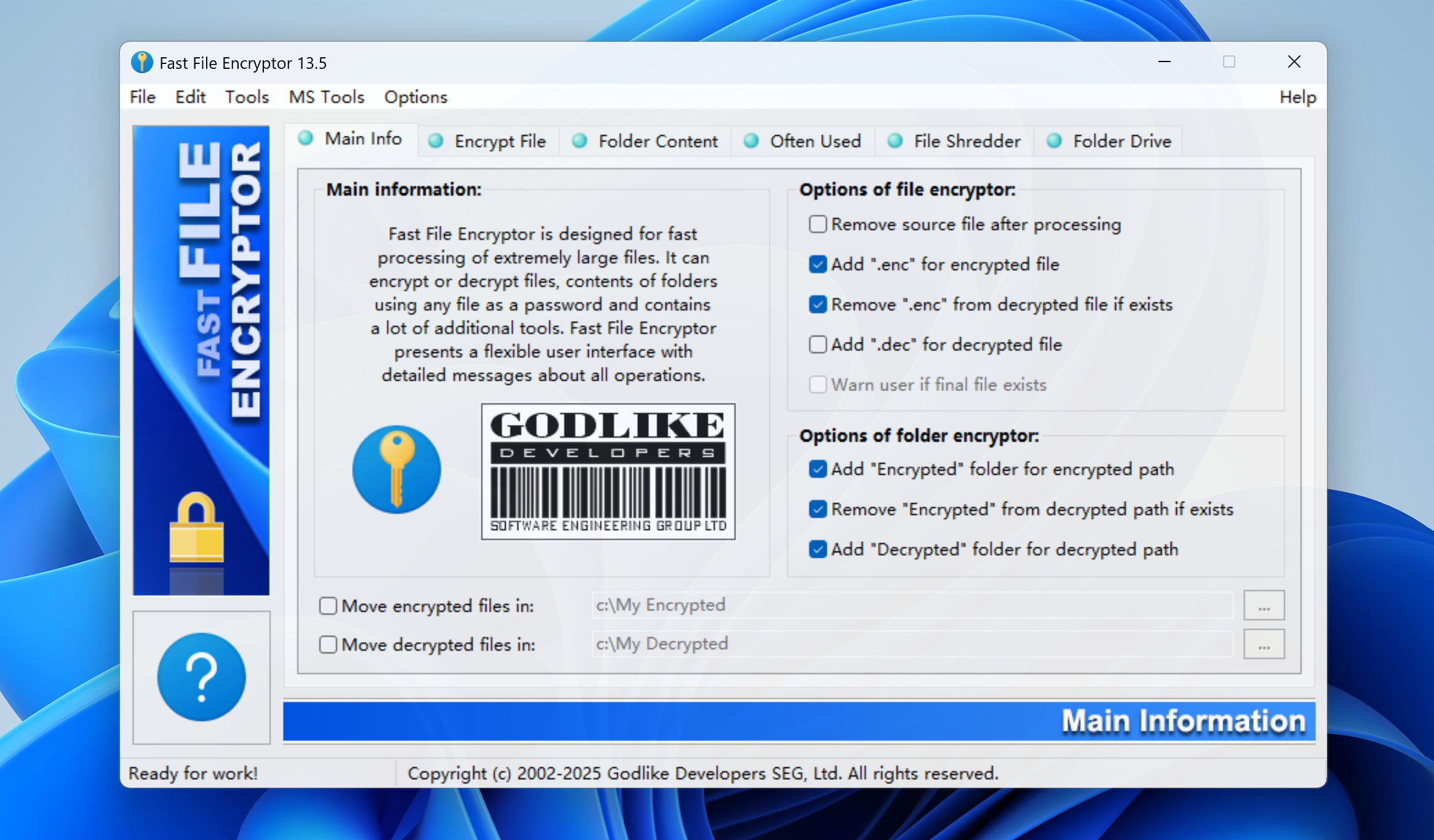Switch to the Encrypt File tab
Screen dimensions: 1434x840
click(x=488, y=141)
